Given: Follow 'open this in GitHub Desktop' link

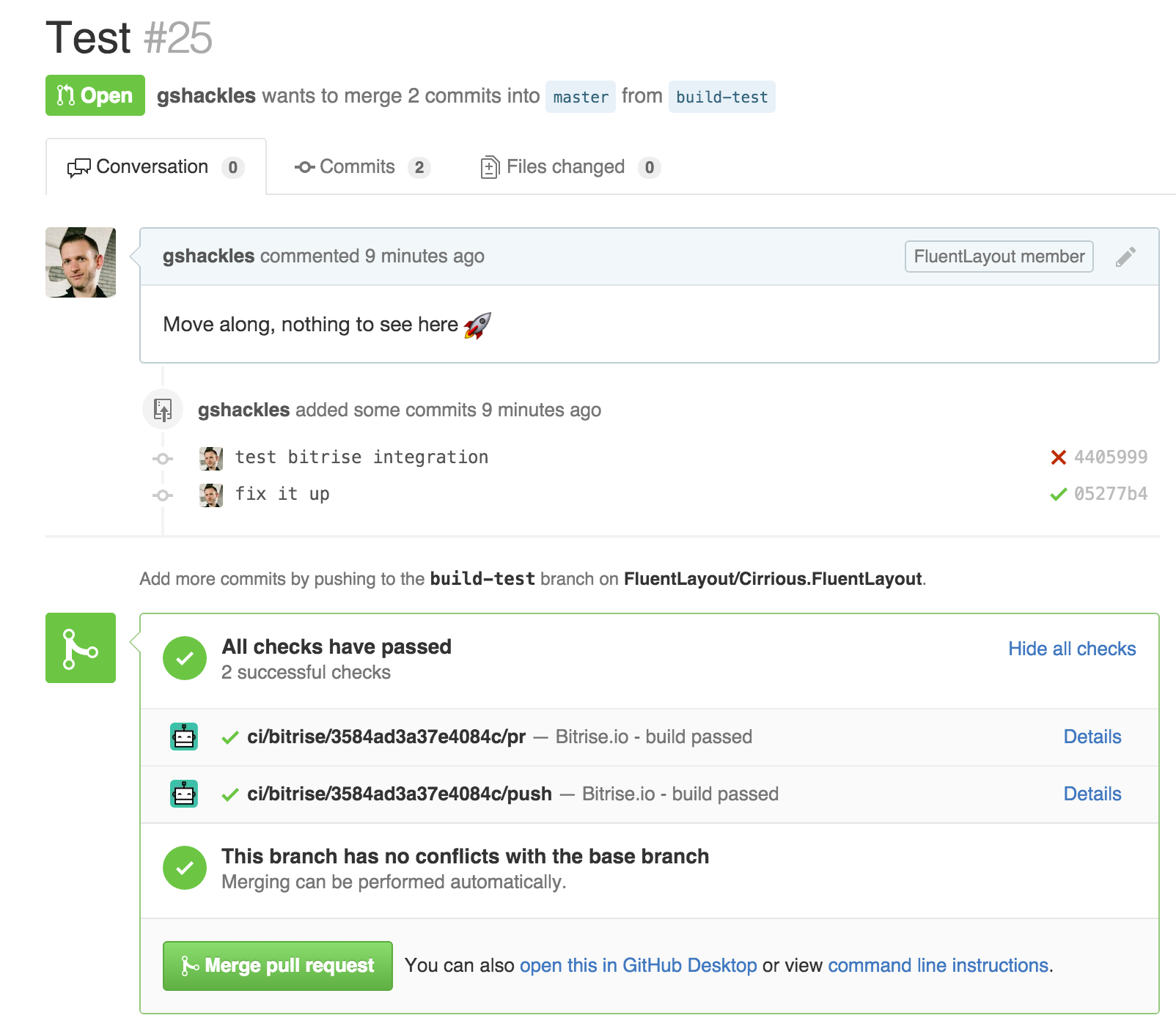Looking at the screenshot, I should coord(638,965).
